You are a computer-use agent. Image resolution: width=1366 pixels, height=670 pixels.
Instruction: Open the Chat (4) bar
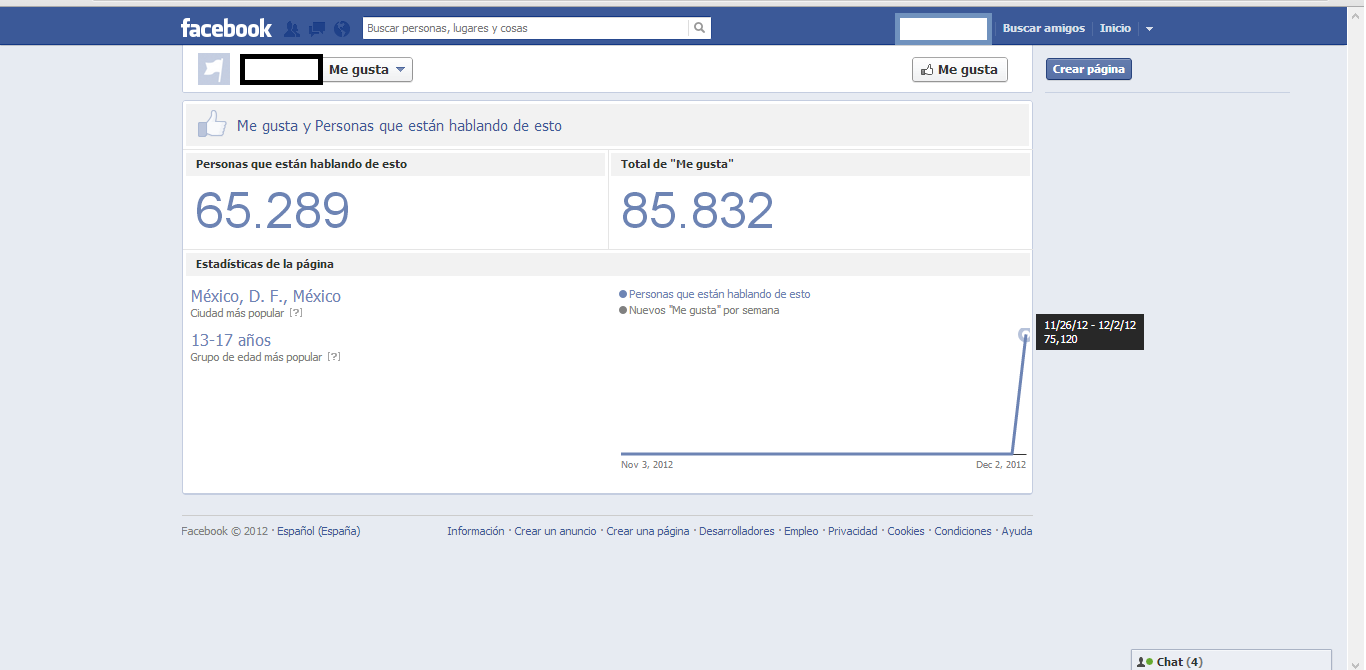point(1231,660)
